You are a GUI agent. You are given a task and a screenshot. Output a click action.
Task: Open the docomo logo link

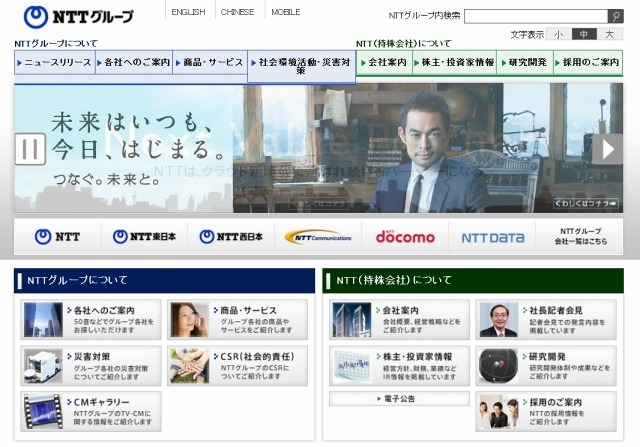(405, 237)
